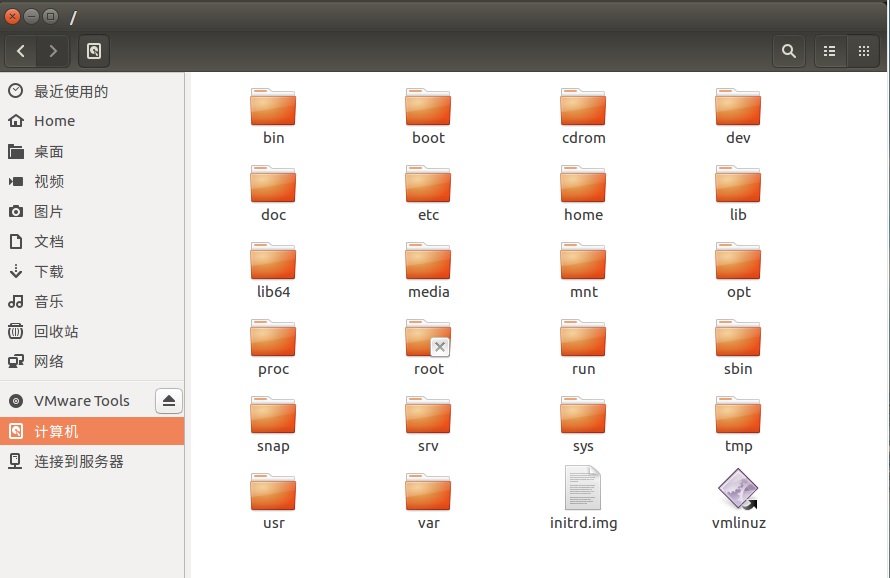The image size is (890, 578).
Task: Open 网络 in the sidebar
Action: (92, 362)
